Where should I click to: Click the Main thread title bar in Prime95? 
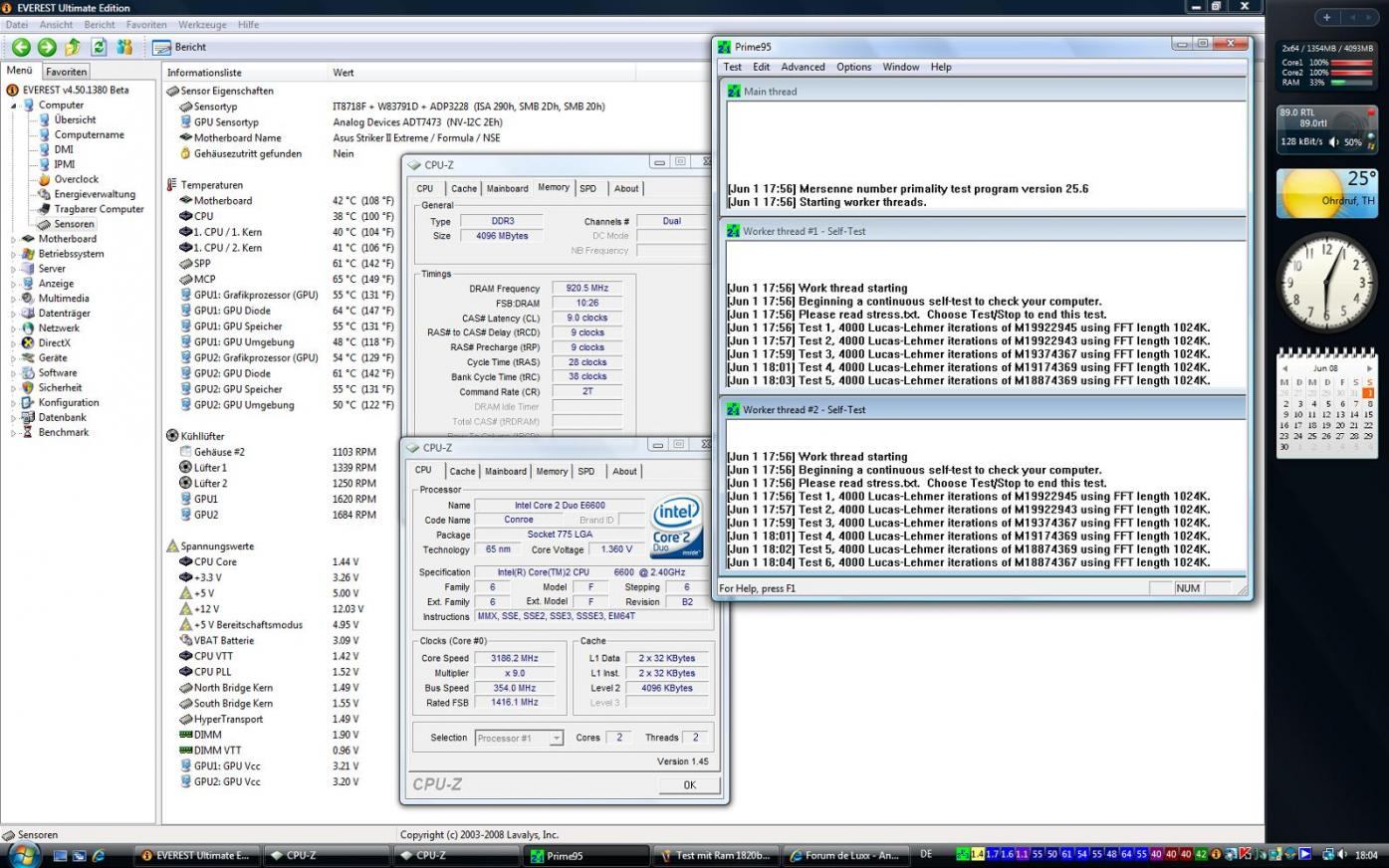pyautogui.click(x=983, y=91)
